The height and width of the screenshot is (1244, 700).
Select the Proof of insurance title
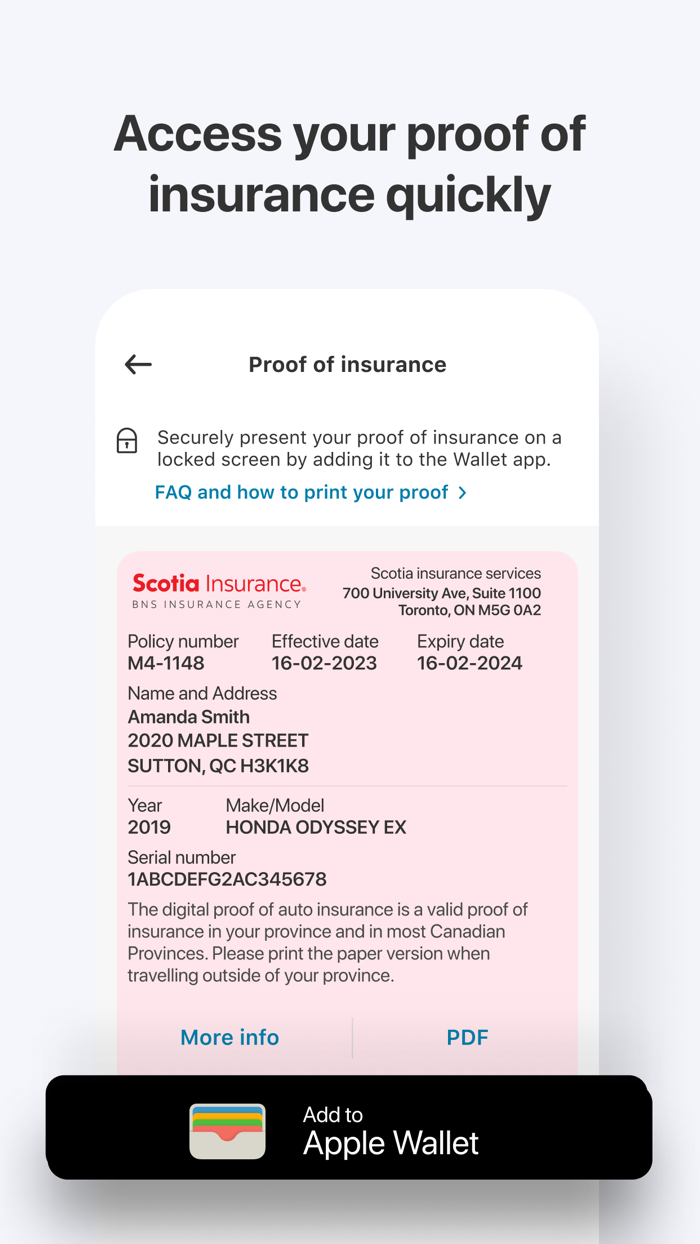(347, 364)
